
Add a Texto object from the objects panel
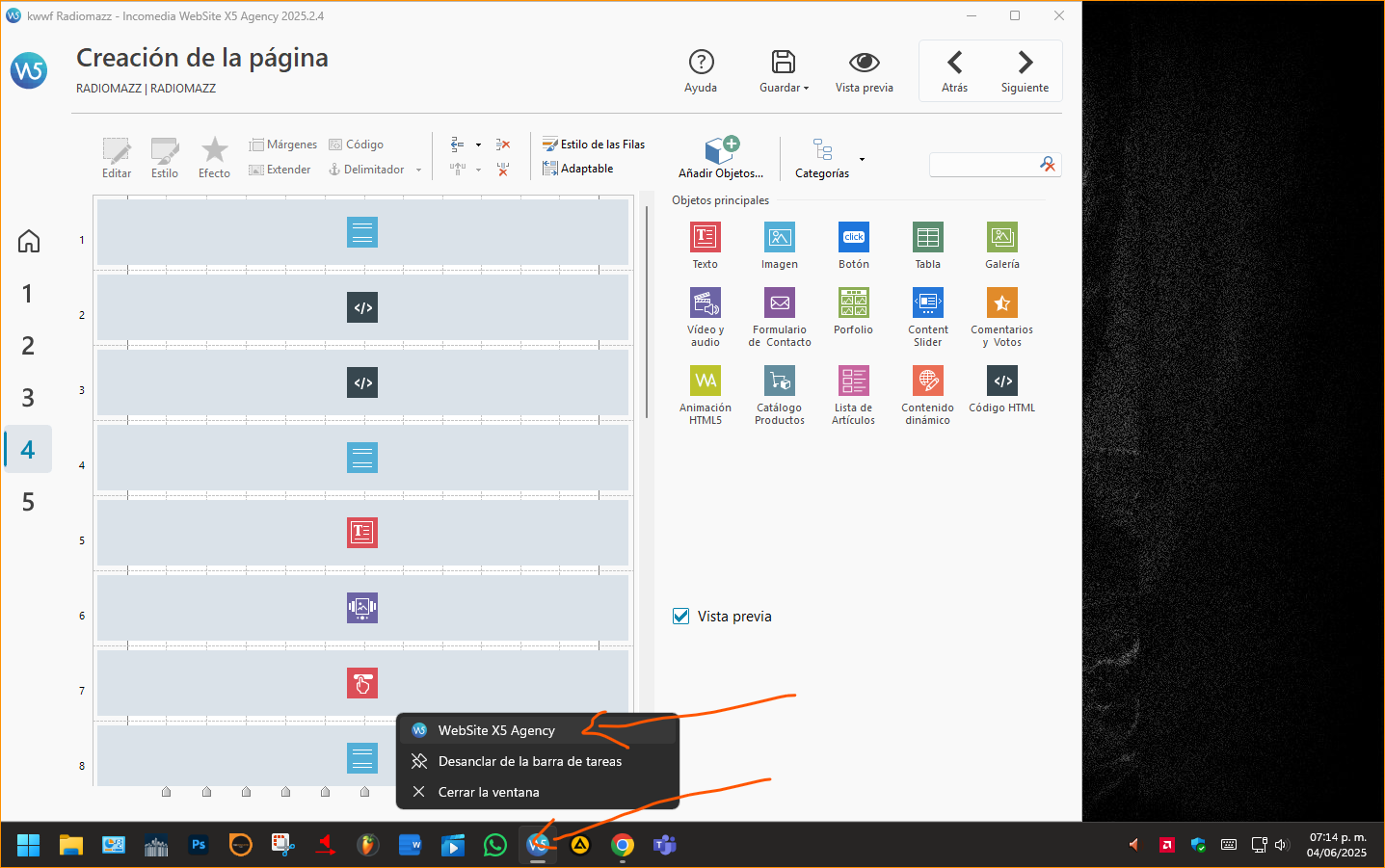pyautogui.click(x=705, y=237)
